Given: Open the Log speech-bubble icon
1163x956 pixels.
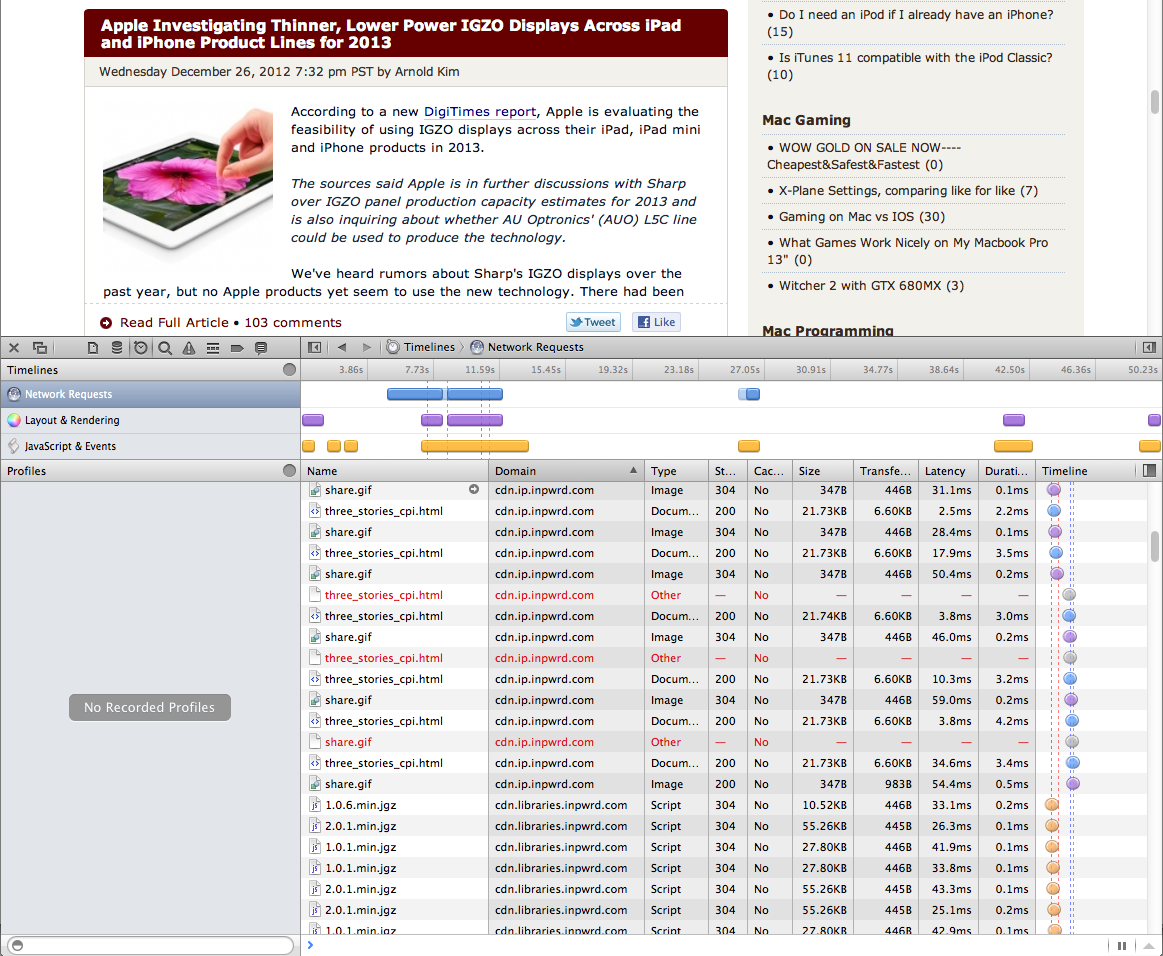Looking at the screenshot, I should coord(260,347).
